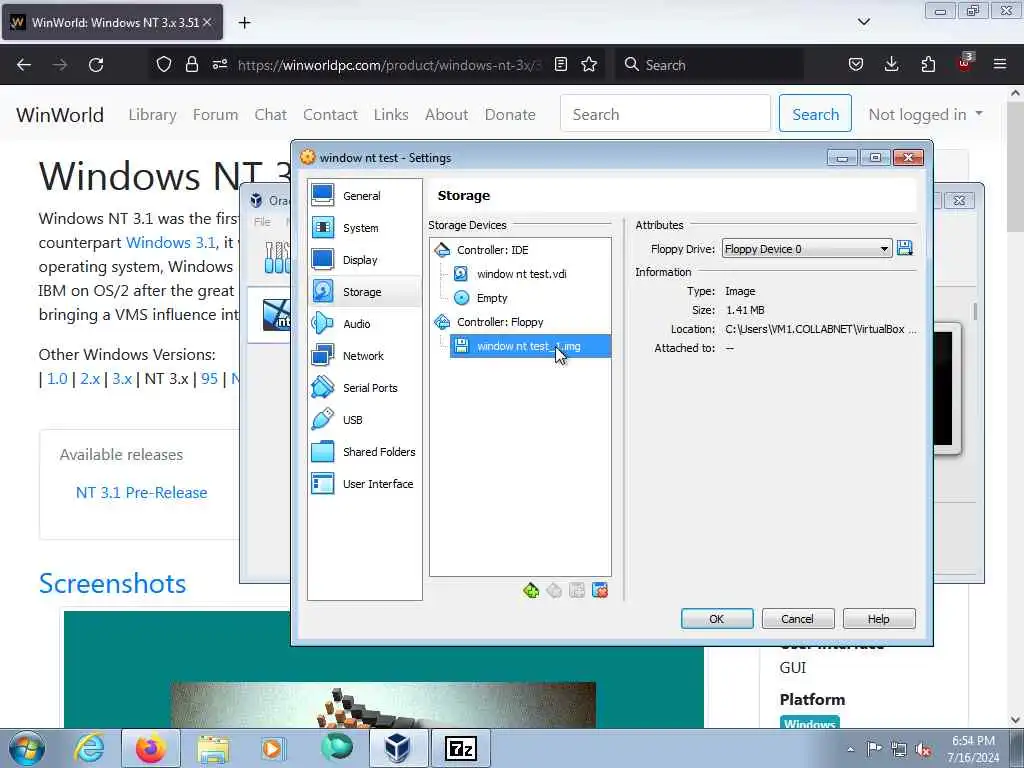Bookmark this page with the star icon
This screenshot has width=1024, height=768.
pyautogui.click(x=589, y=65)
